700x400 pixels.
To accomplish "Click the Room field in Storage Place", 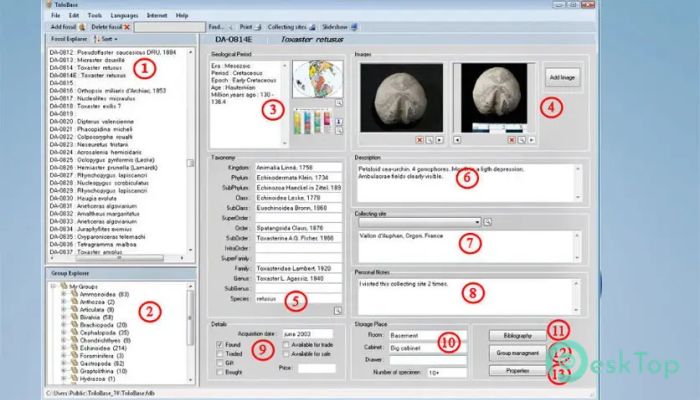I will 427,335.
